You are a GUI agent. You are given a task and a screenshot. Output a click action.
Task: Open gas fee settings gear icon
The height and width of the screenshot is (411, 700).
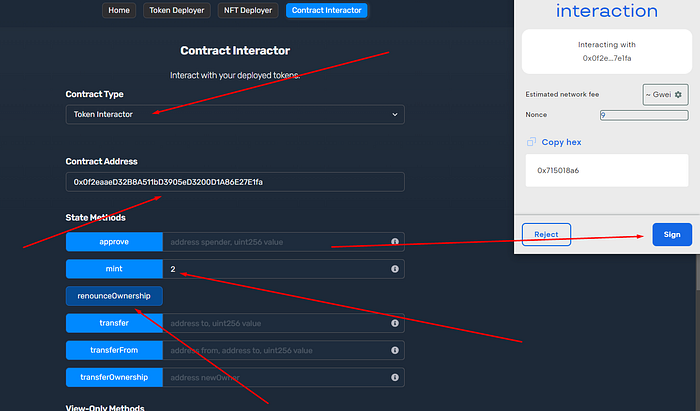(678, 95)
